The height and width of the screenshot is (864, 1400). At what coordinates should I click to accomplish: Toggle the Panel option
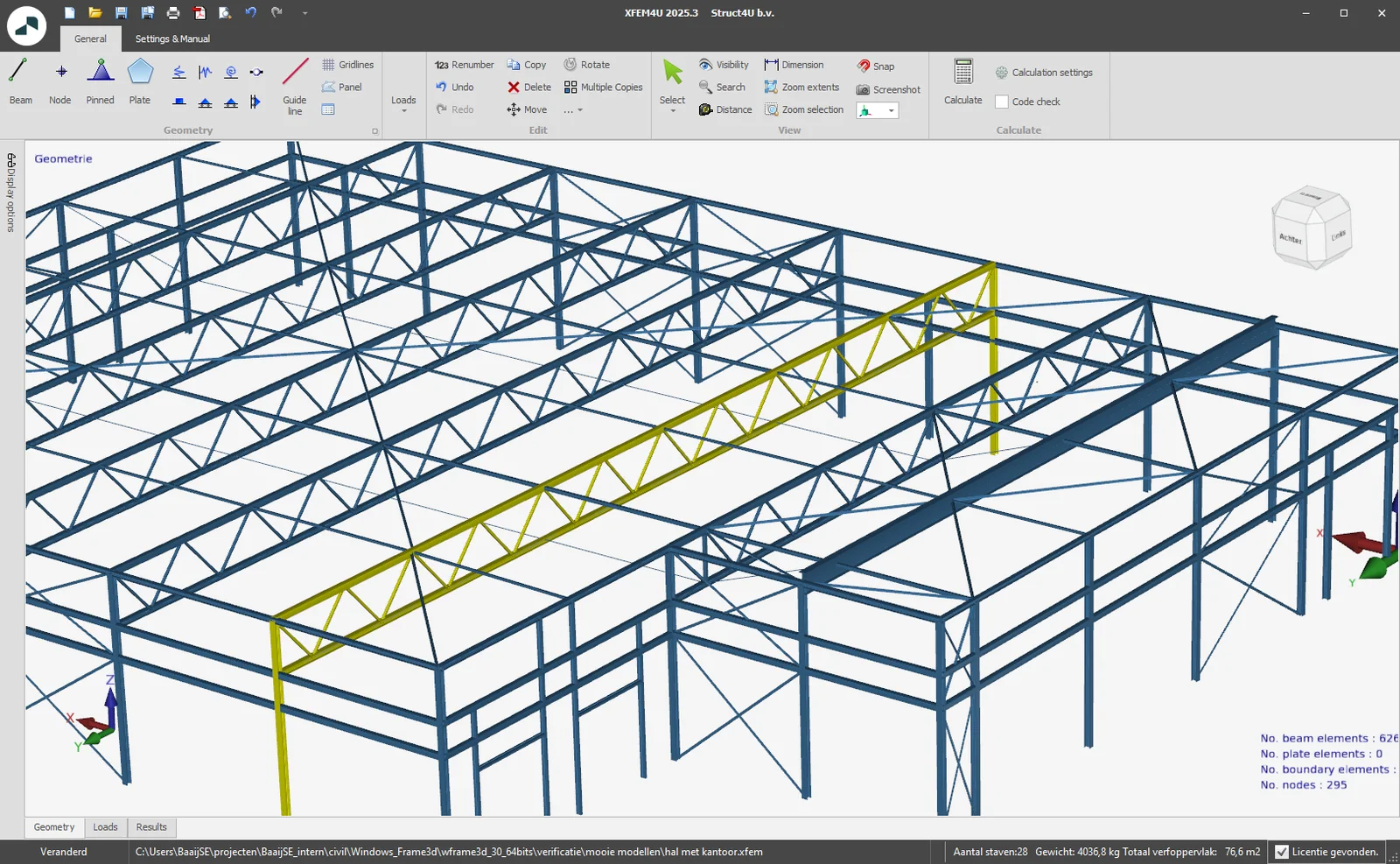(x=341, y=88)
